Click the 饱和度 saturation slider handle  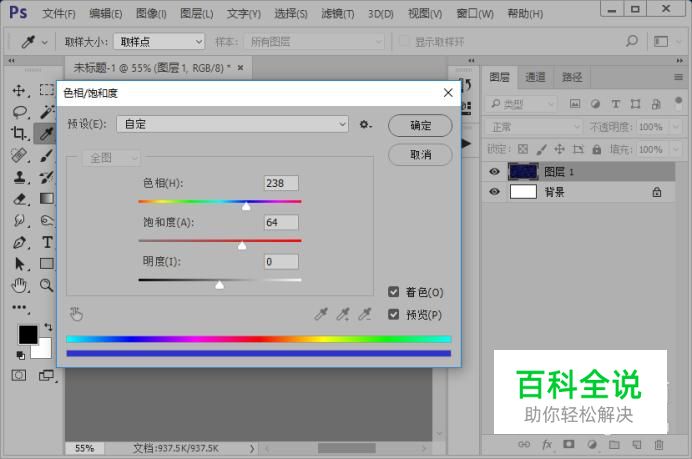(x=242, y=245)
